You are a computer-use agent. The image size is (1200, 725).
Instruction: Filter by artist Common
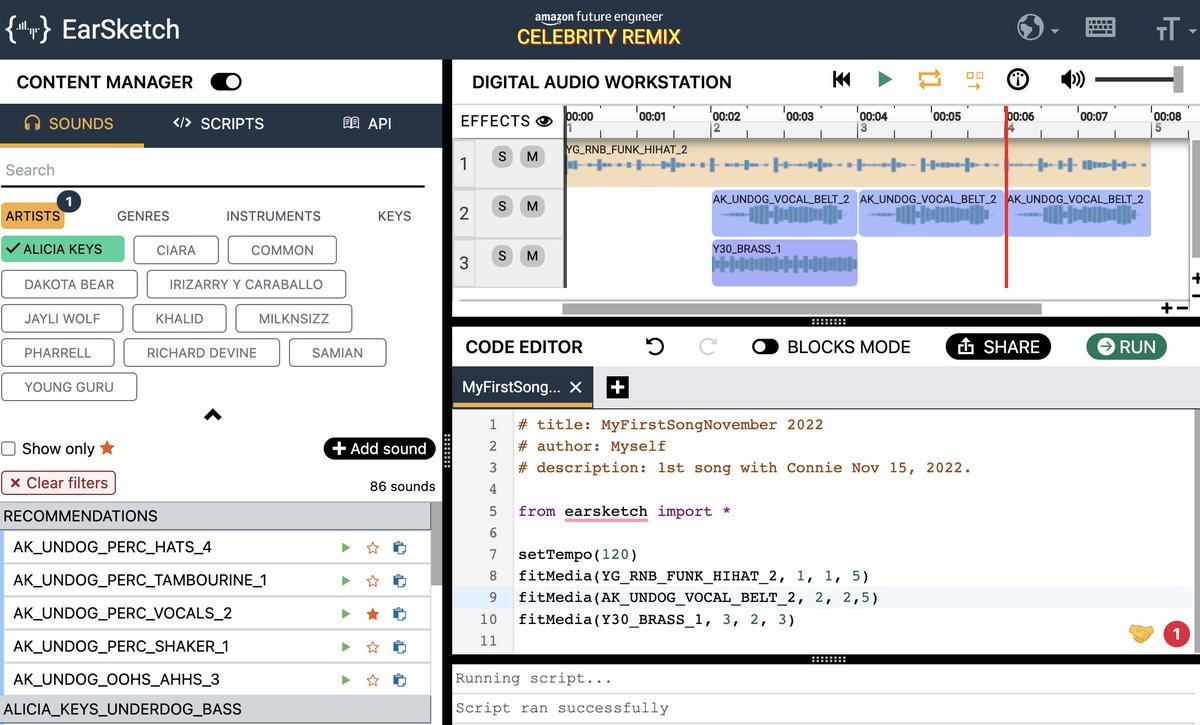coord(282,250)
